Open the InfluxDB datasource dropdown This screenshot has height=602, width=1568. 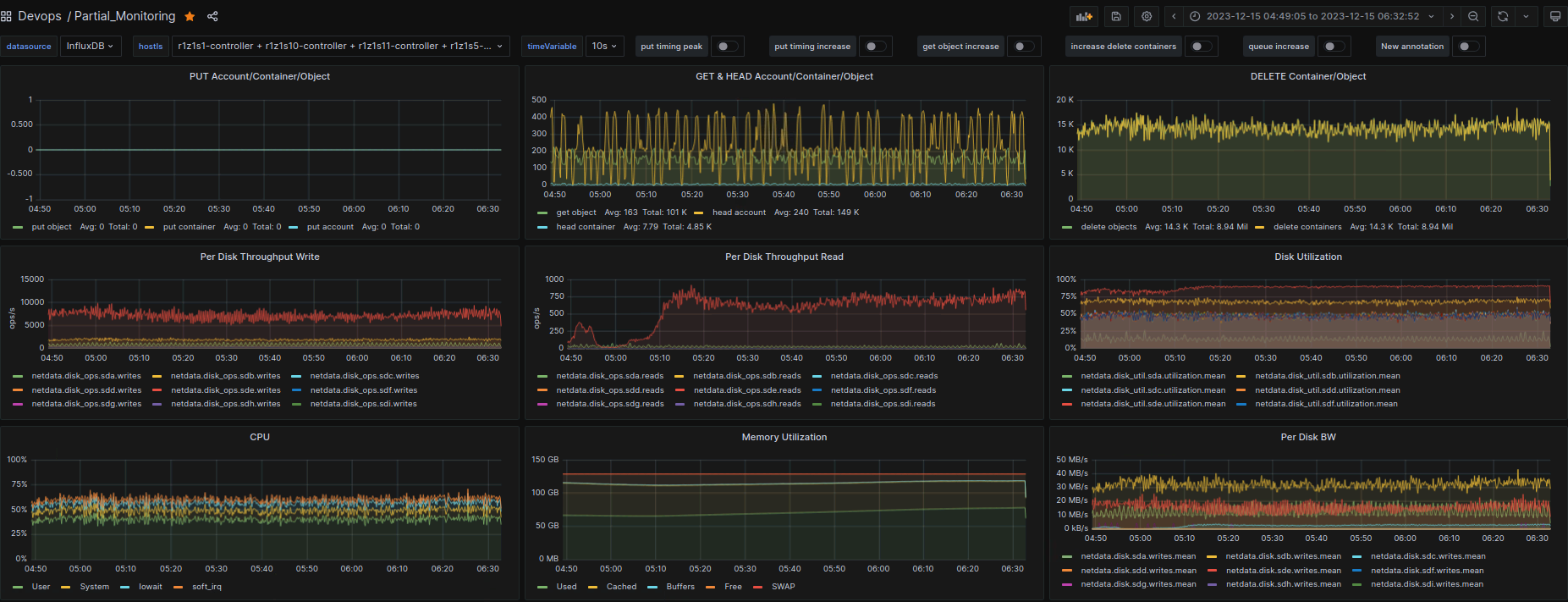[90, 47]
